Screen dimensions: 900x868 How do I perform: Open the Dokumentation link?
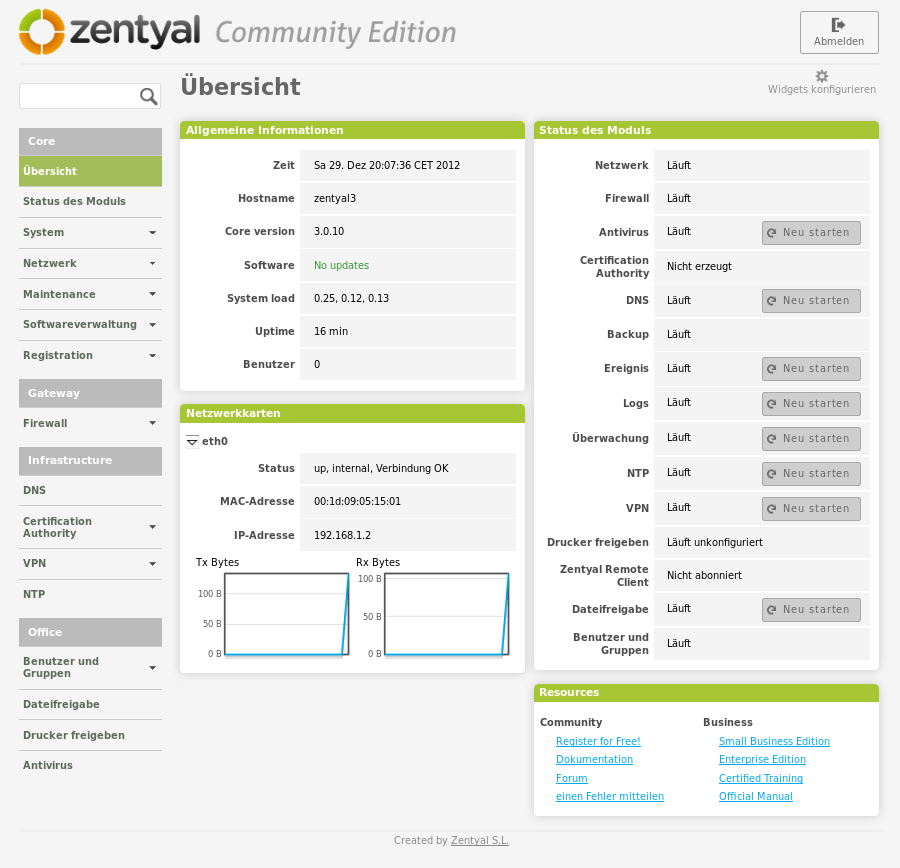[x=594, y=759]
